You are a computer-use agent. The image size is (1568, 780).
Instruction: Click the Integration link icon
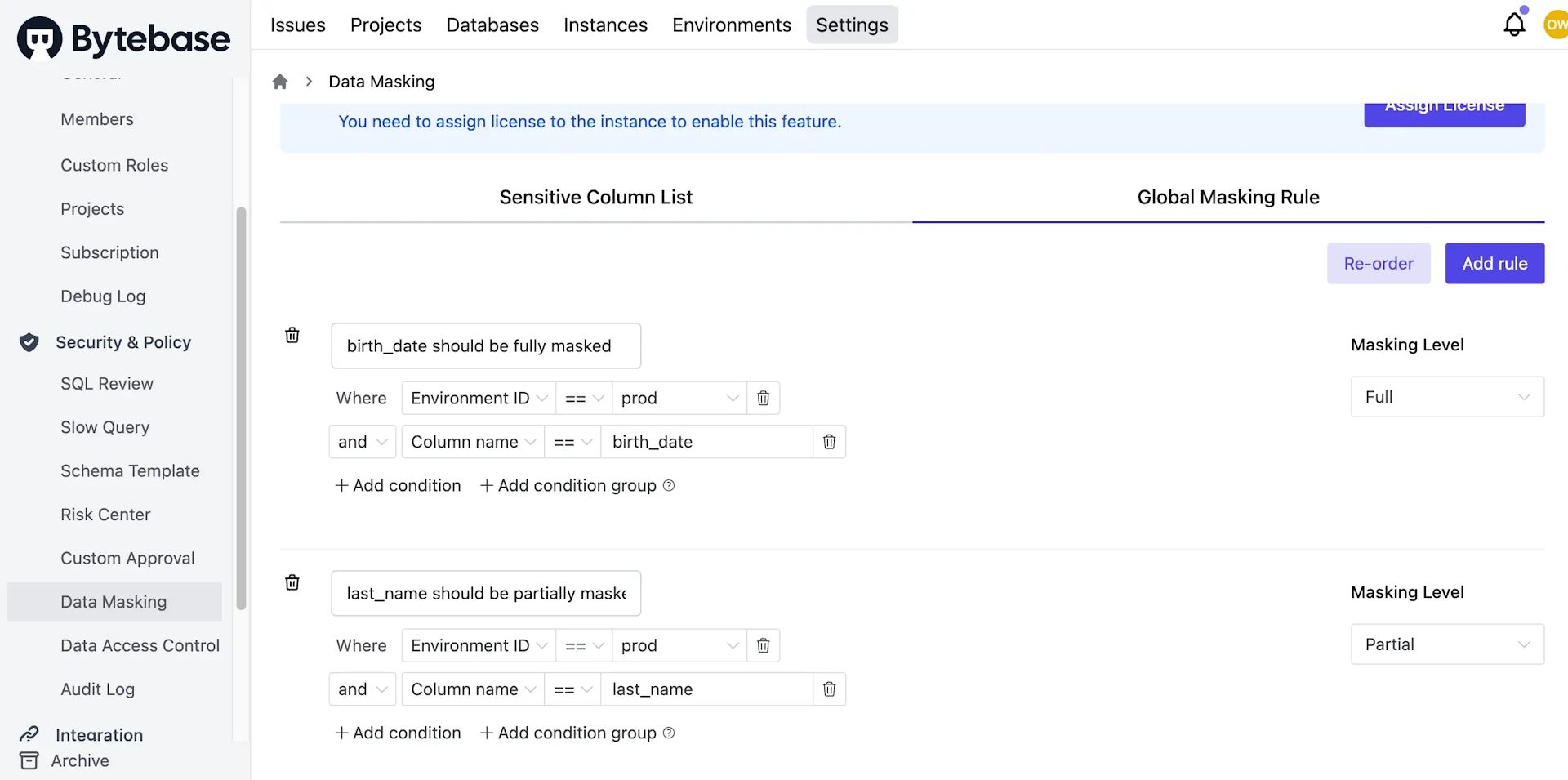(29, 734)
